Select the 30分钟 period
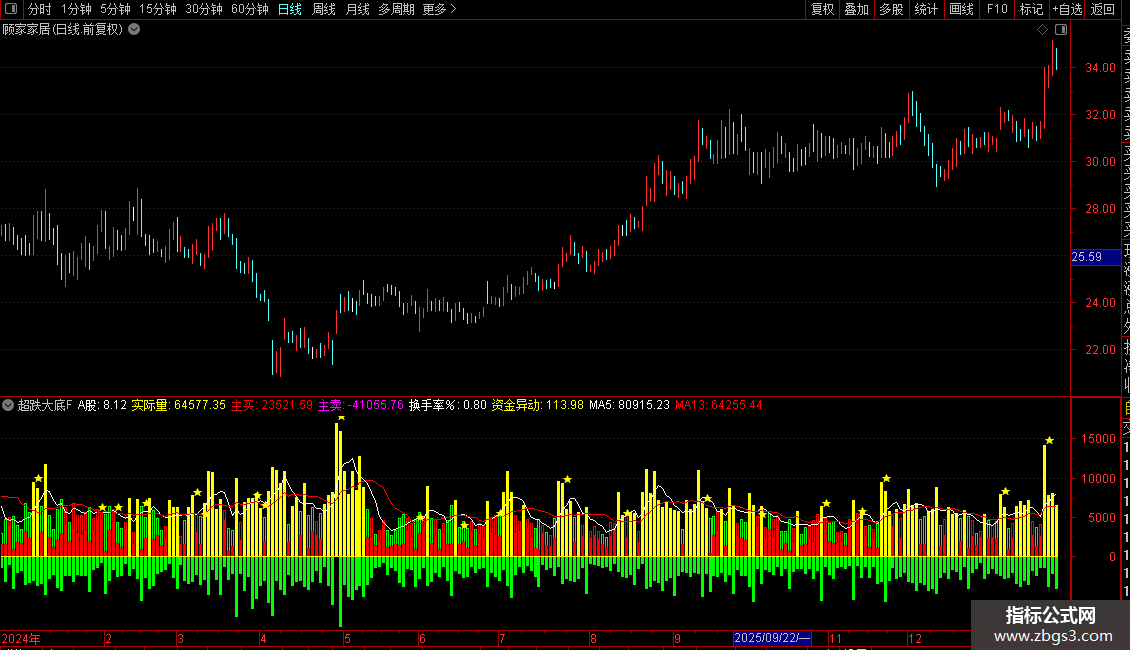Screen dimensions: 1130x650 [204, 9]
